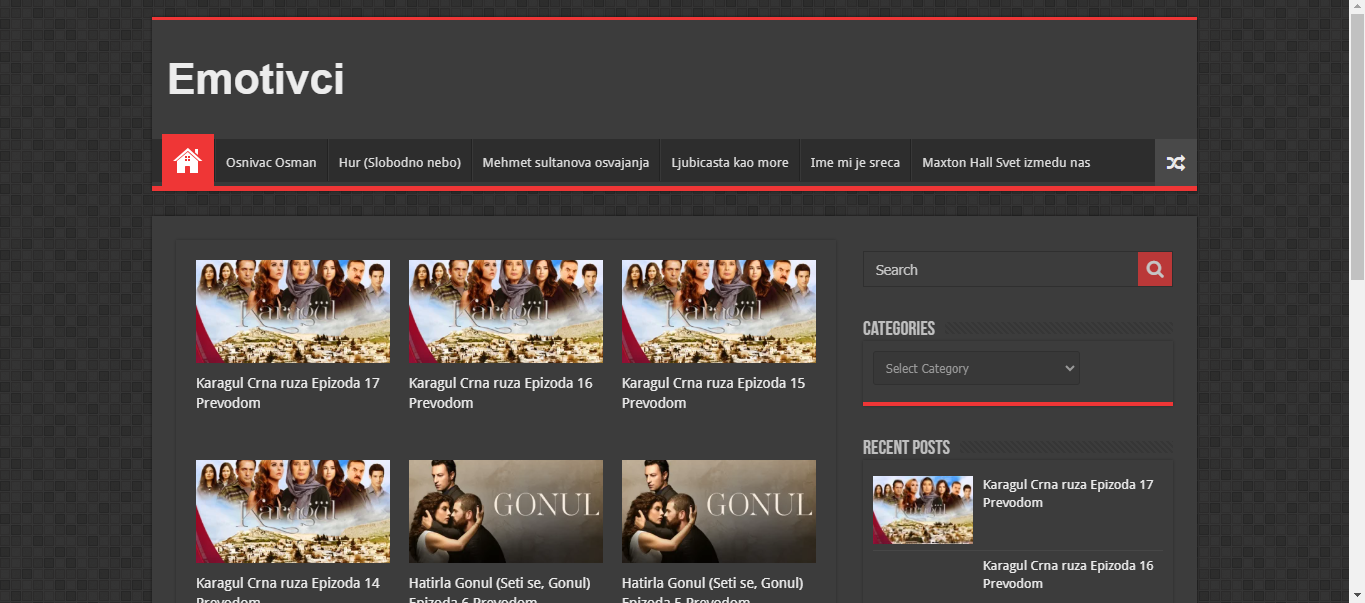The image size is (1365, 603).
Task: Open the Select Category dropdown
Action: (x=976, y=368)
